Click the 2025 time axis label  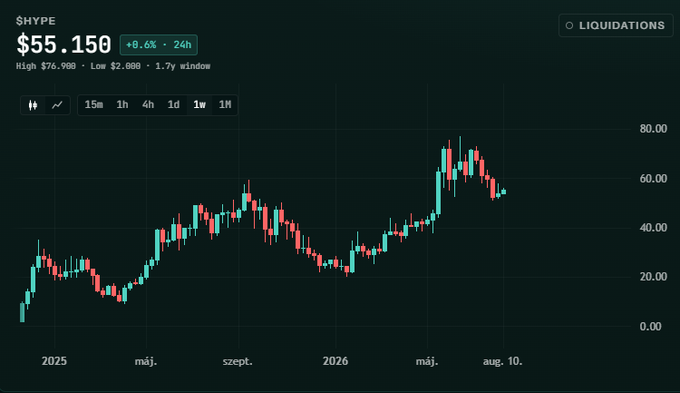54,361
